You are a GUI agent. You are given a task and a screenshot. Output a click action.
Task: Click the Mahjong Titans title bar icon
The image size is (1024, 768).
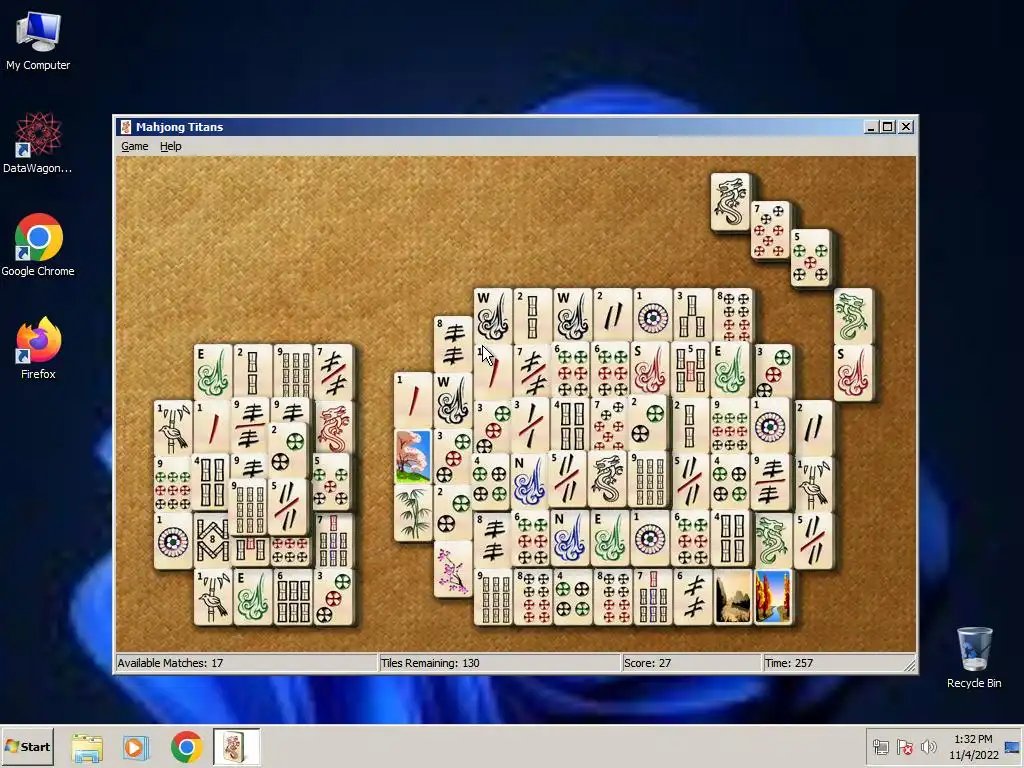126,127
